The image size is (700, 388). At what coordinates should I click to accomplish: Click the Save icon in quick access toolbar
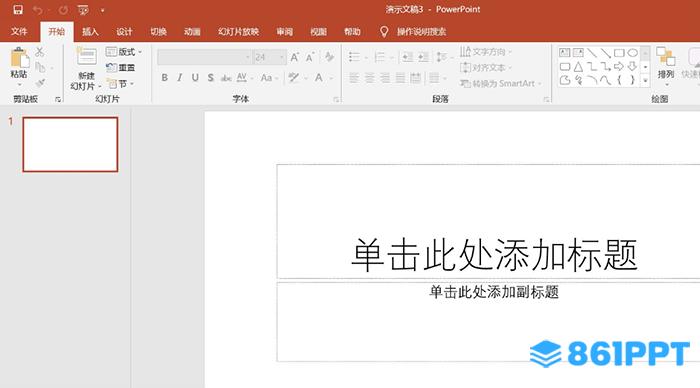[x=18, y=9]
